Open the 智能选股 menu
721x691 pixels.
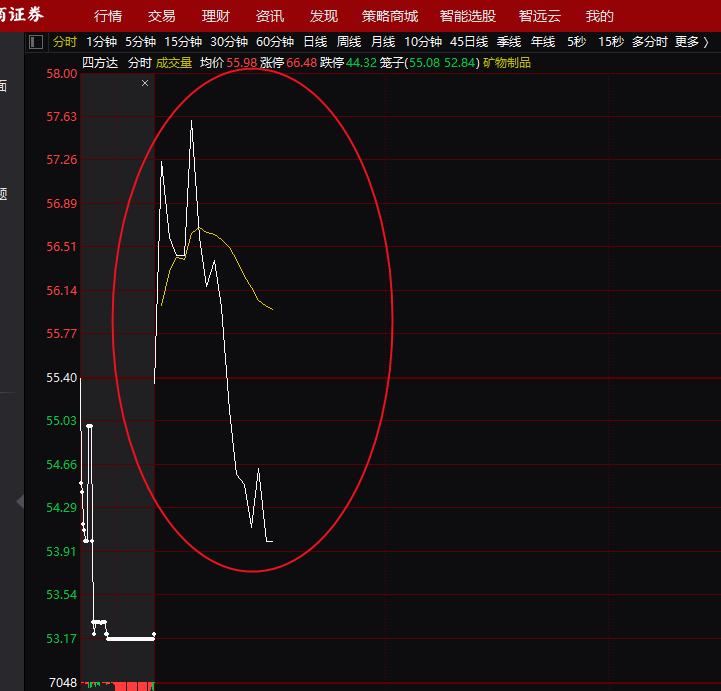coord(468,17)
